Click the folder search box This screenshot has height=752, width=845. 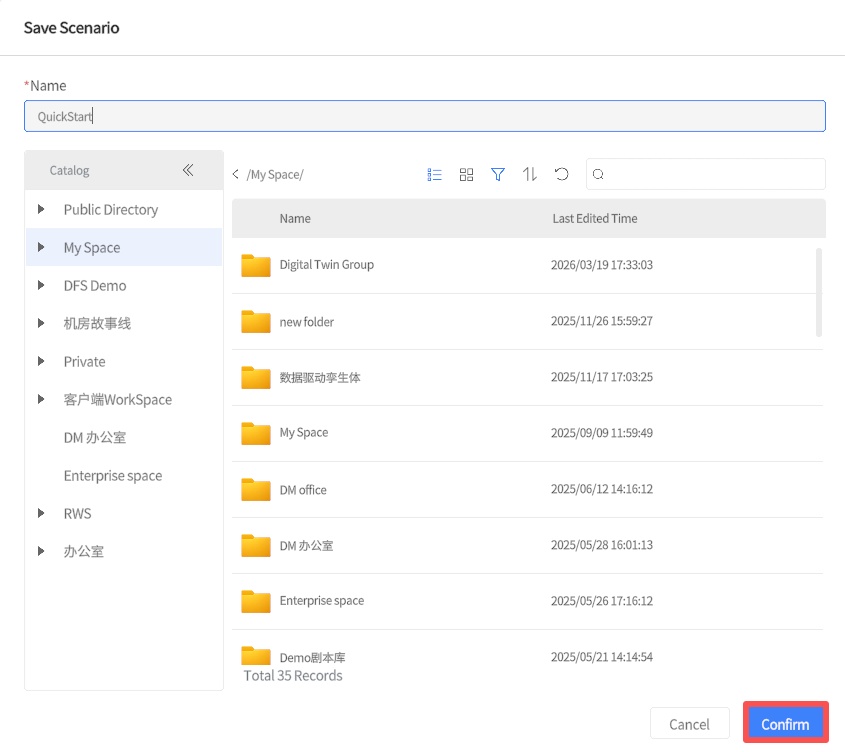coord(712,174)
